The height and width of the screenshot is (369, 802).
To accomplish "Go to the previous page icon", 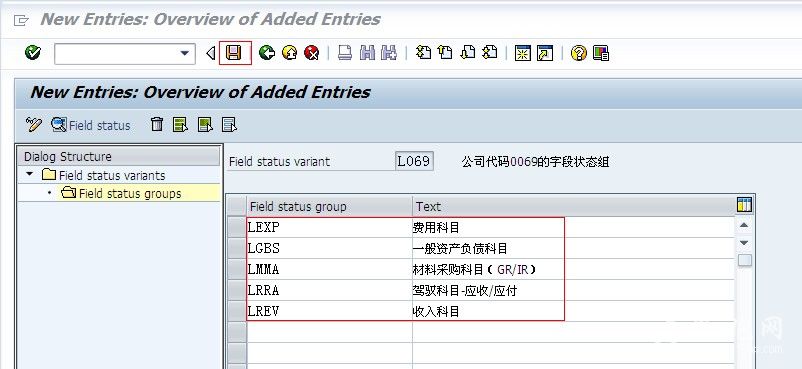I will point(445,52).
